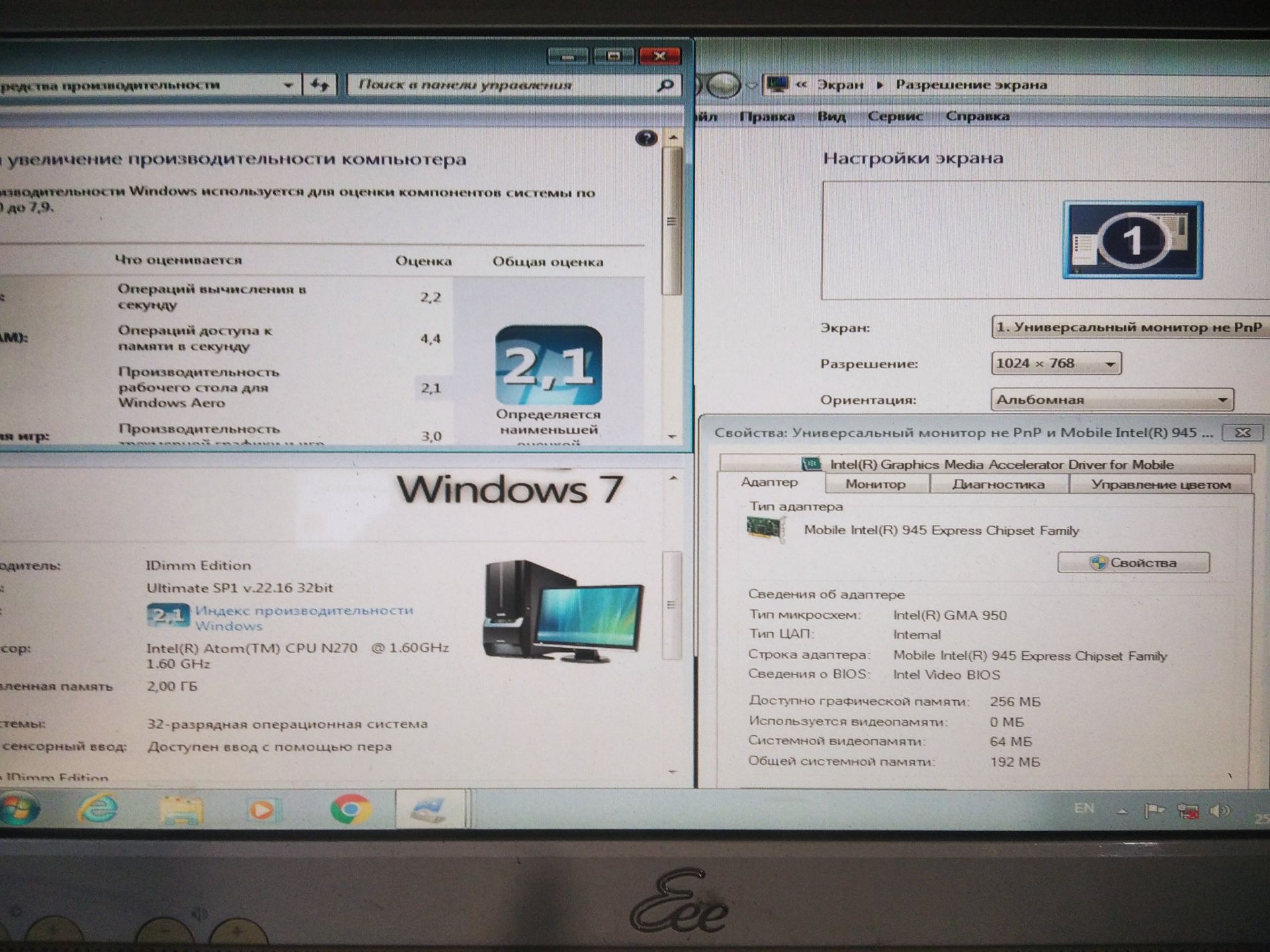Click the 2,1 performance index badge
The width and height of the screenshot is (1270, 952).
click(x=548, y=364)
